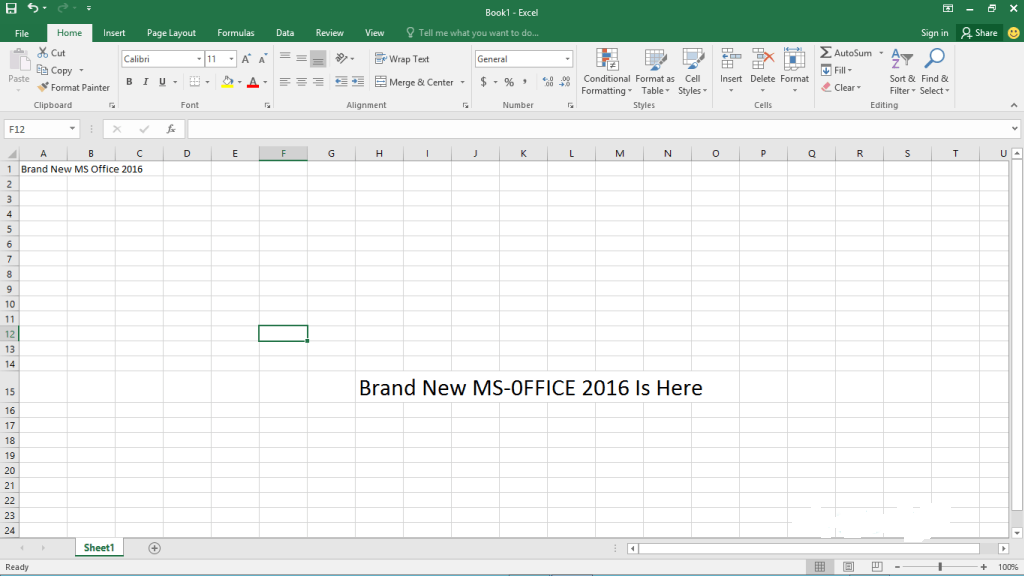This screenshot has width=1024, height=576.
Task: Toggle Italic formatting
Action: coord(146,82)
